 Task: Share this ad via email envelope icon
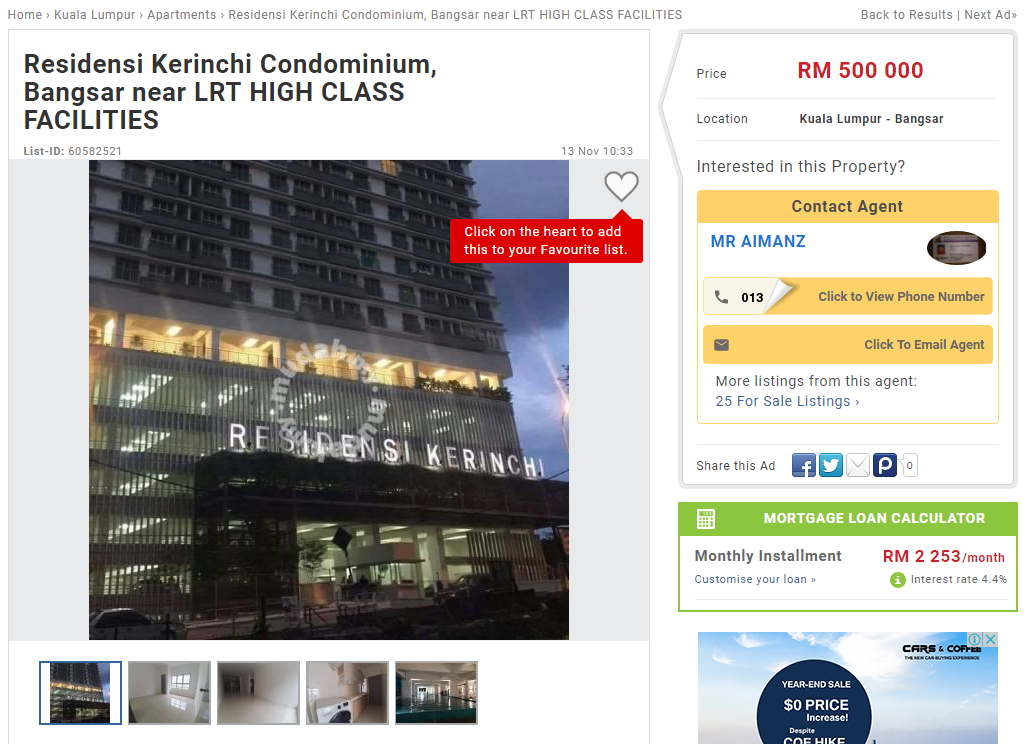pos(858,465)
